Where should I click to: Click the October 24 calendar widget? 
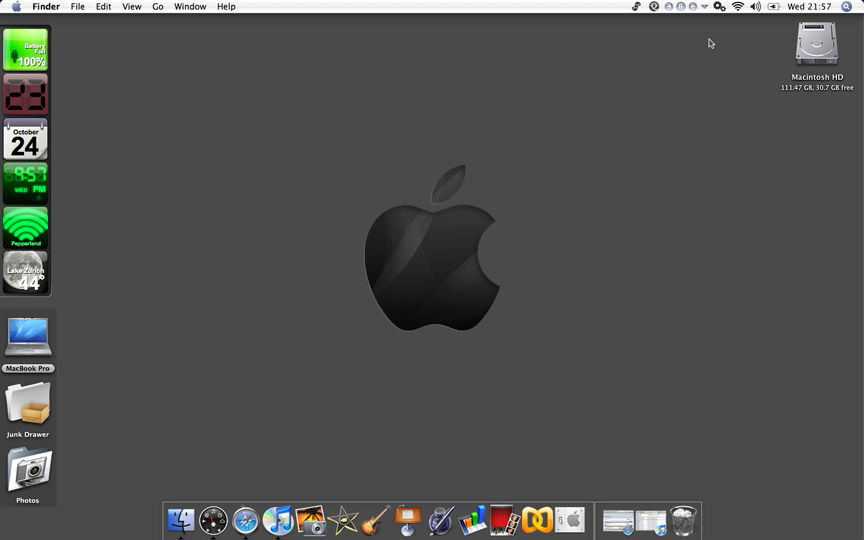[x=25, y=139]
